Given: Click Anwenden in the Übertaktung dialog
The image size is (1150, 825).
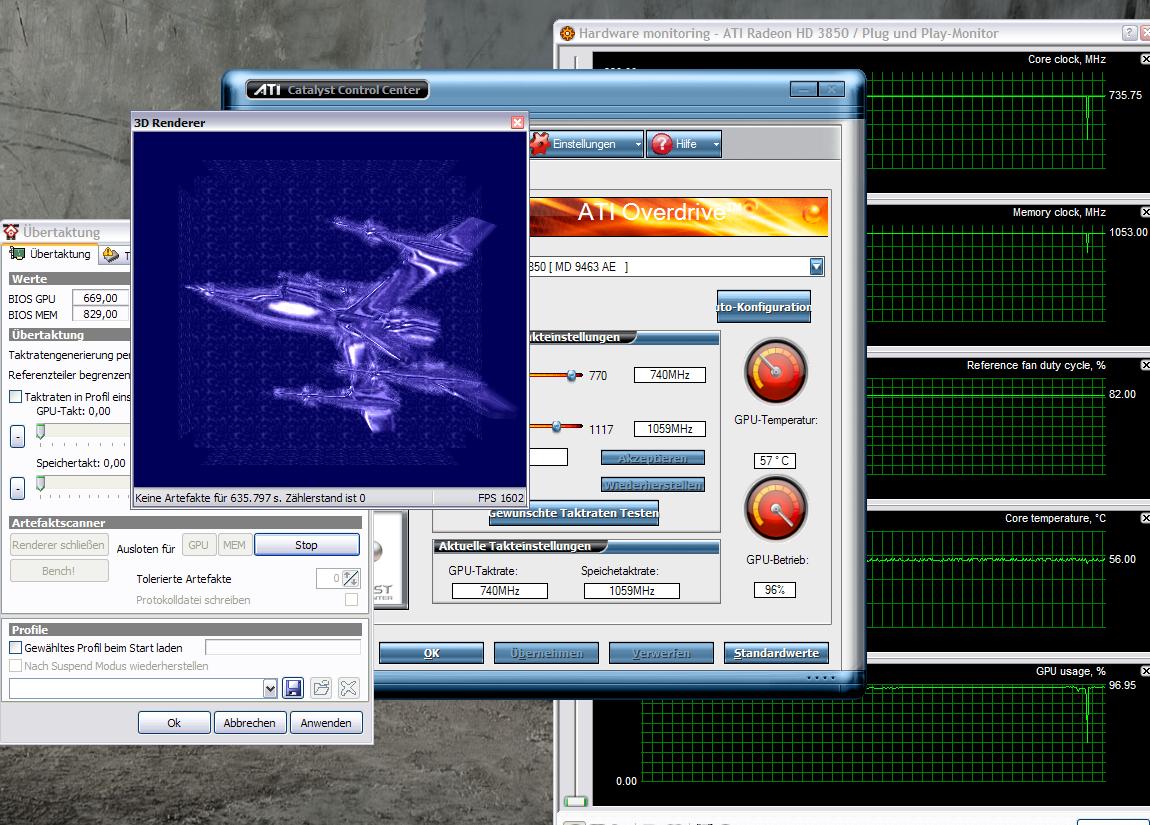Looking at the screenshot, I should pyautogui.click(x=326, y=722).
